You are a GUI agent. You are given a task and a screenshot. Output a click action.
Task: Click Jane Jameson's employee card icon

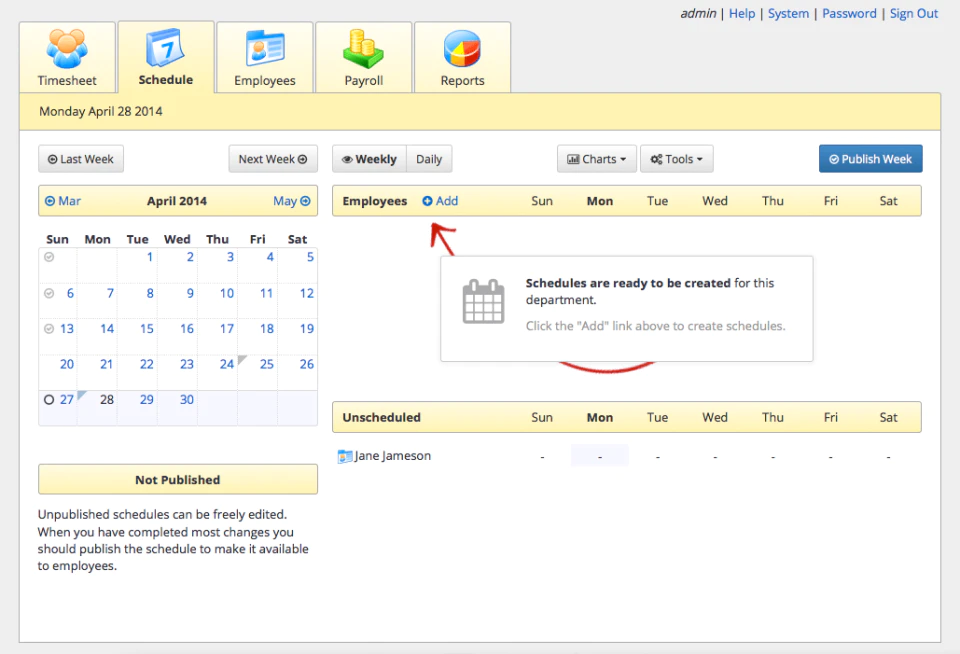[345, 456]
